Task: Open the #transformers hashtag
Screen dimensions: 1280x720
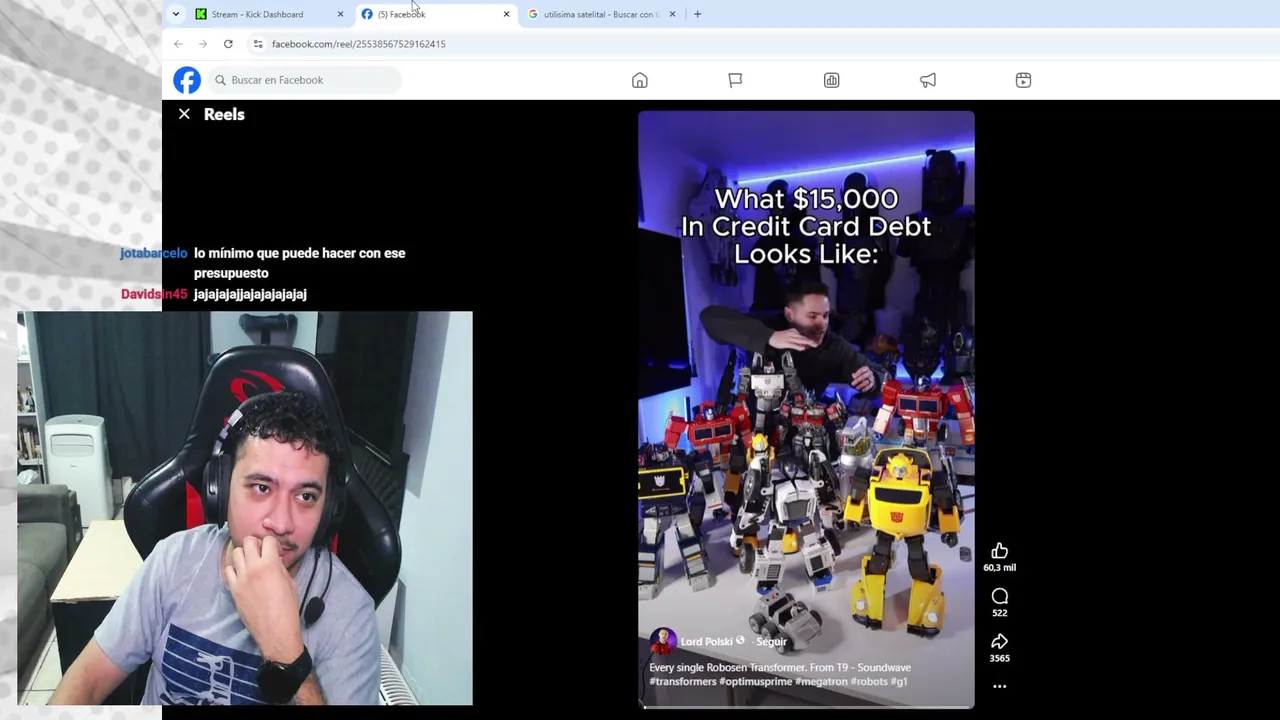Action: tap(683, 682)
